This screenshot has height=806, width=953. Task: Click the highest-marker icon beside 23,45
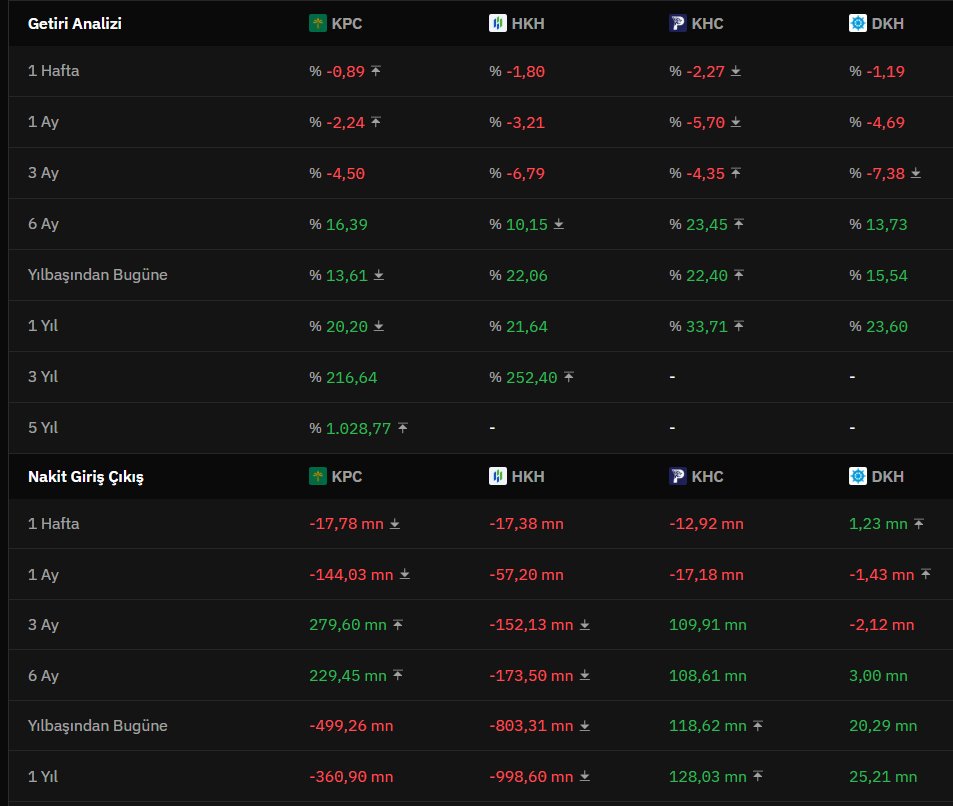click(x=738, y=224)
